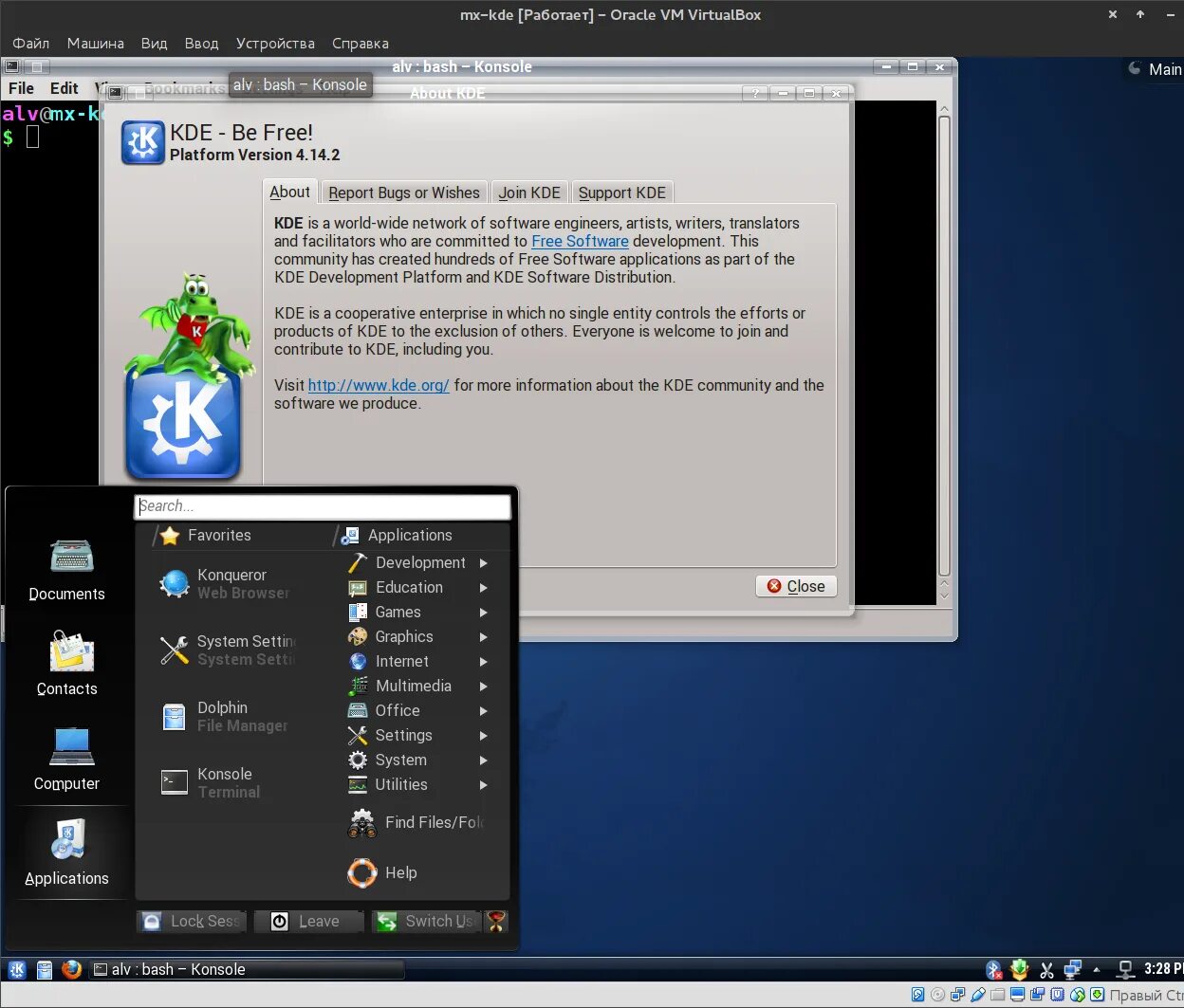This screenshot has width=1184, height=1008.
Task: Open VirtualBox Справка menu
Action: coord(361,44)
